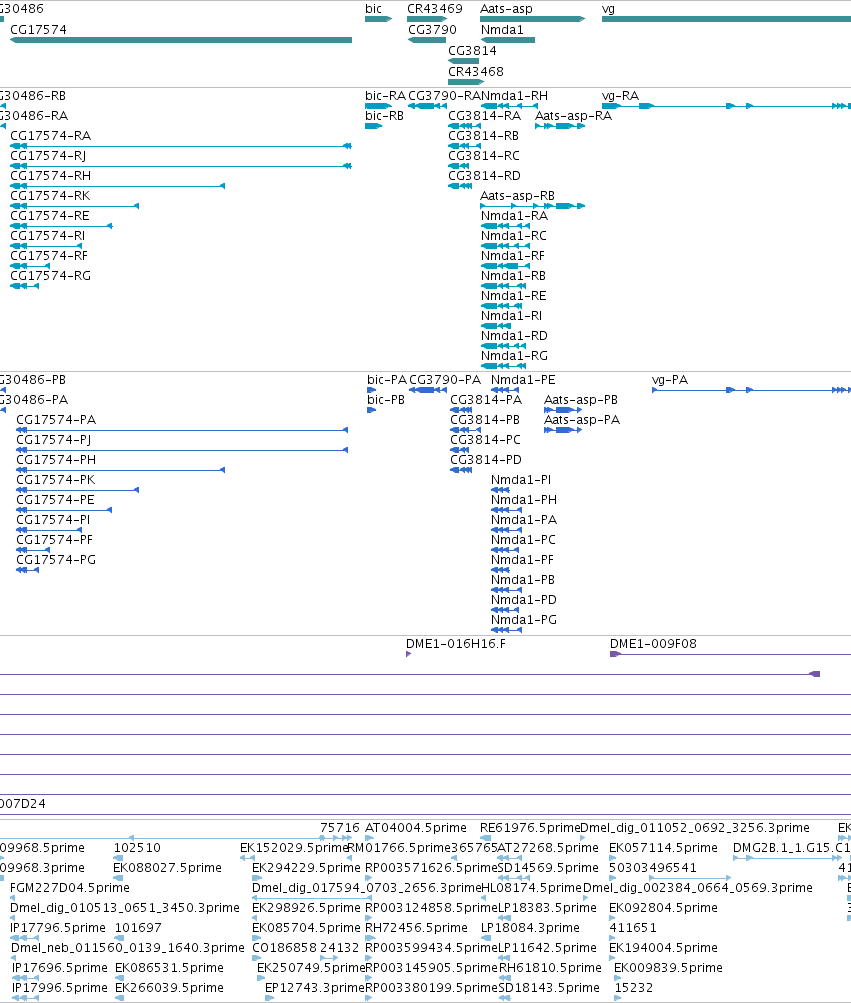
Task: Click the Aats-asp-RA transcript label
Action: click(x=573, y=116)
